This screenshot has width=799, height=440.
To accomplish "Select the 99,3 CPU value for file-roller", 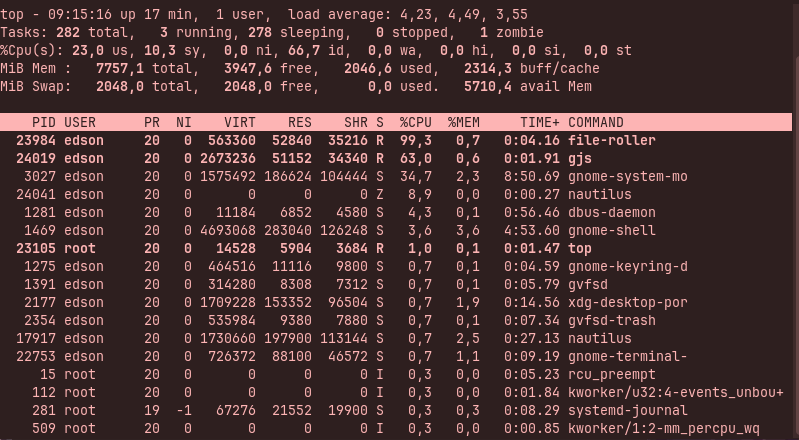I will click(x=416, y=140).
